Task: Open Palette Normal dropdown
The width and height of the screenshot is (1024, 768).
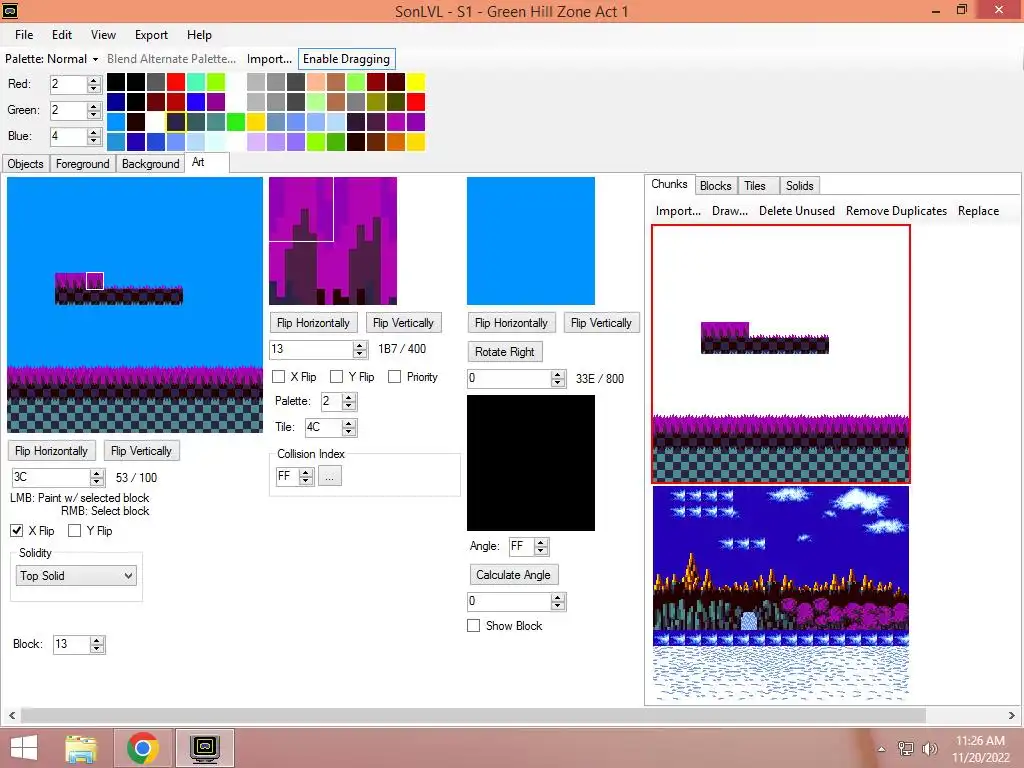Action: (x=52, y=59)
